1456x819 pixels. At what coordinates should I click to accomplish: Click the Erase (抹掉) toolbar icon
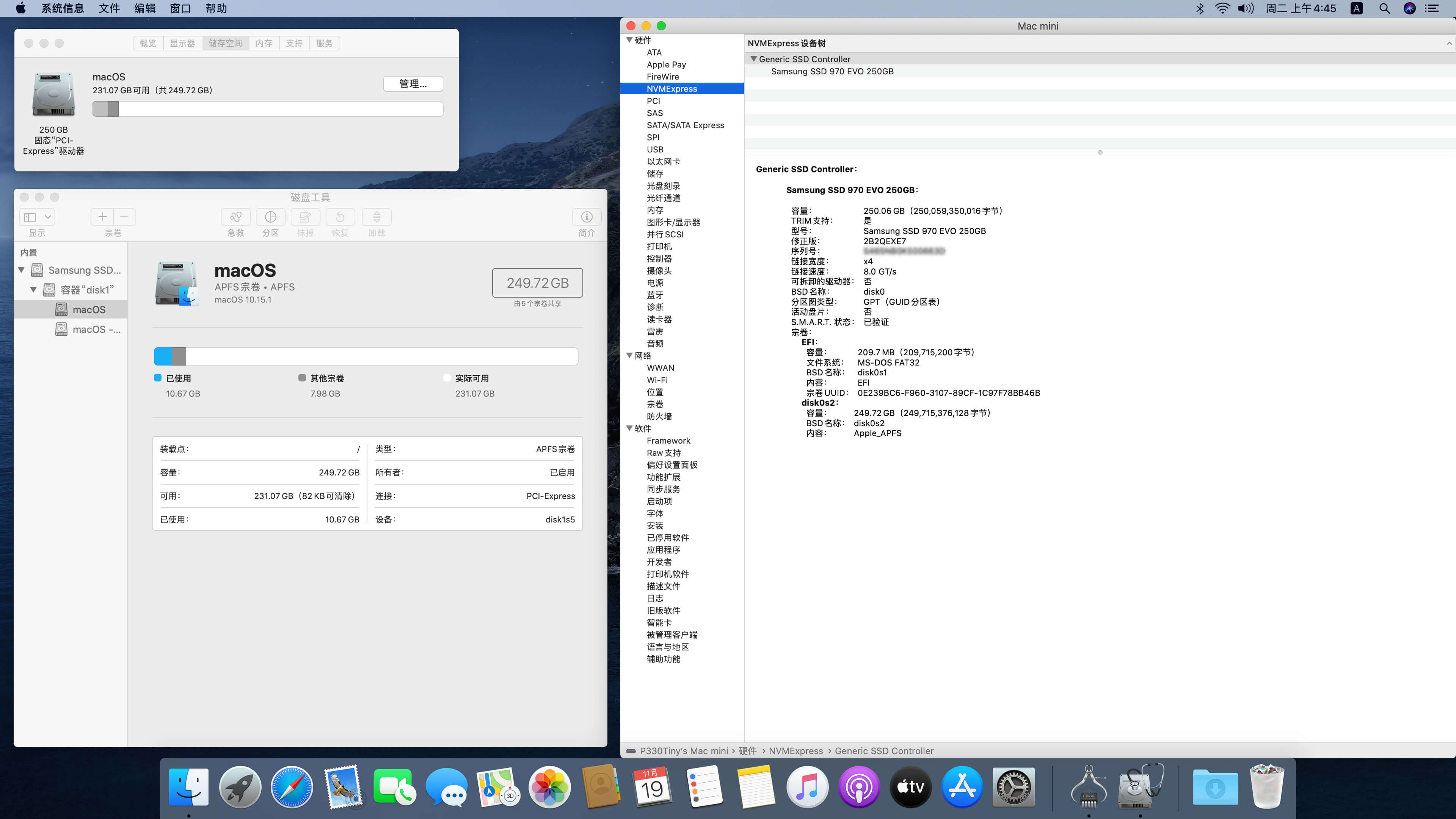click(305, 217)
